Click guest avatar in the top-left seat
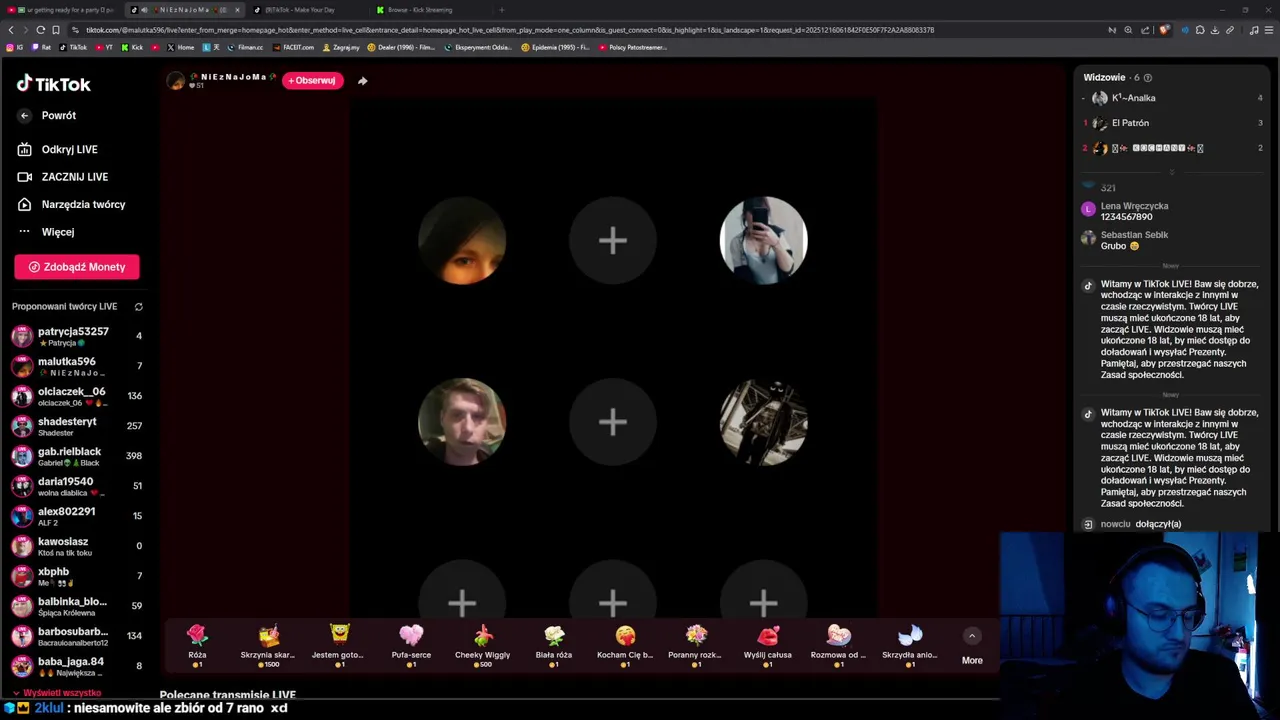This screenshot has width=1280, height=720. [462, 241]
